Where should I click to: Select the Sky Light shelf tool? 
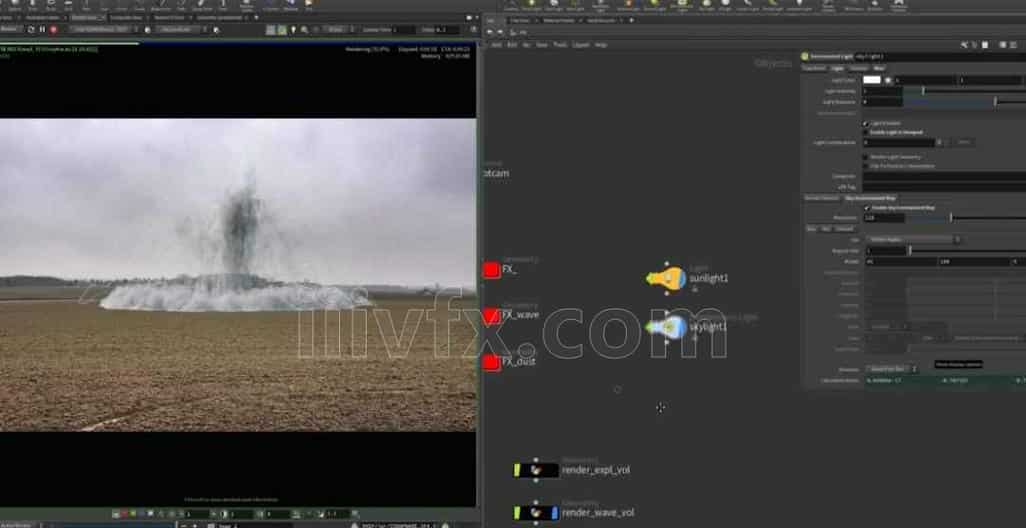pyautogui.click(x=707, y=7)
